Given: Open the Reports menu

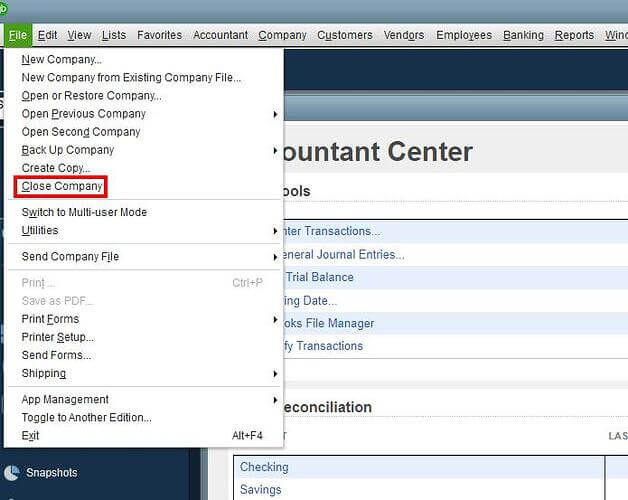Looking at the screenshot, I should tap(574, 35).
